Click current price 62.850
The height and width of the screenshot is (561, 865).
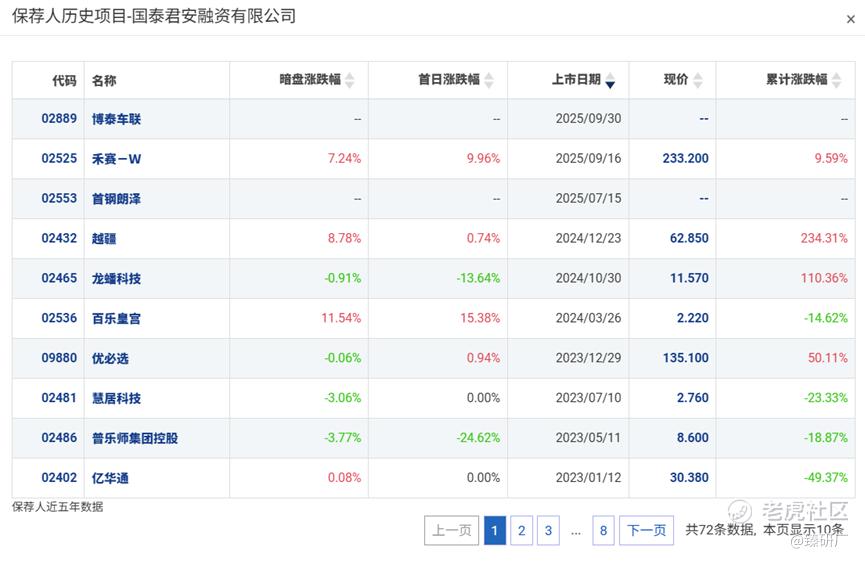(x=689, y=238)
